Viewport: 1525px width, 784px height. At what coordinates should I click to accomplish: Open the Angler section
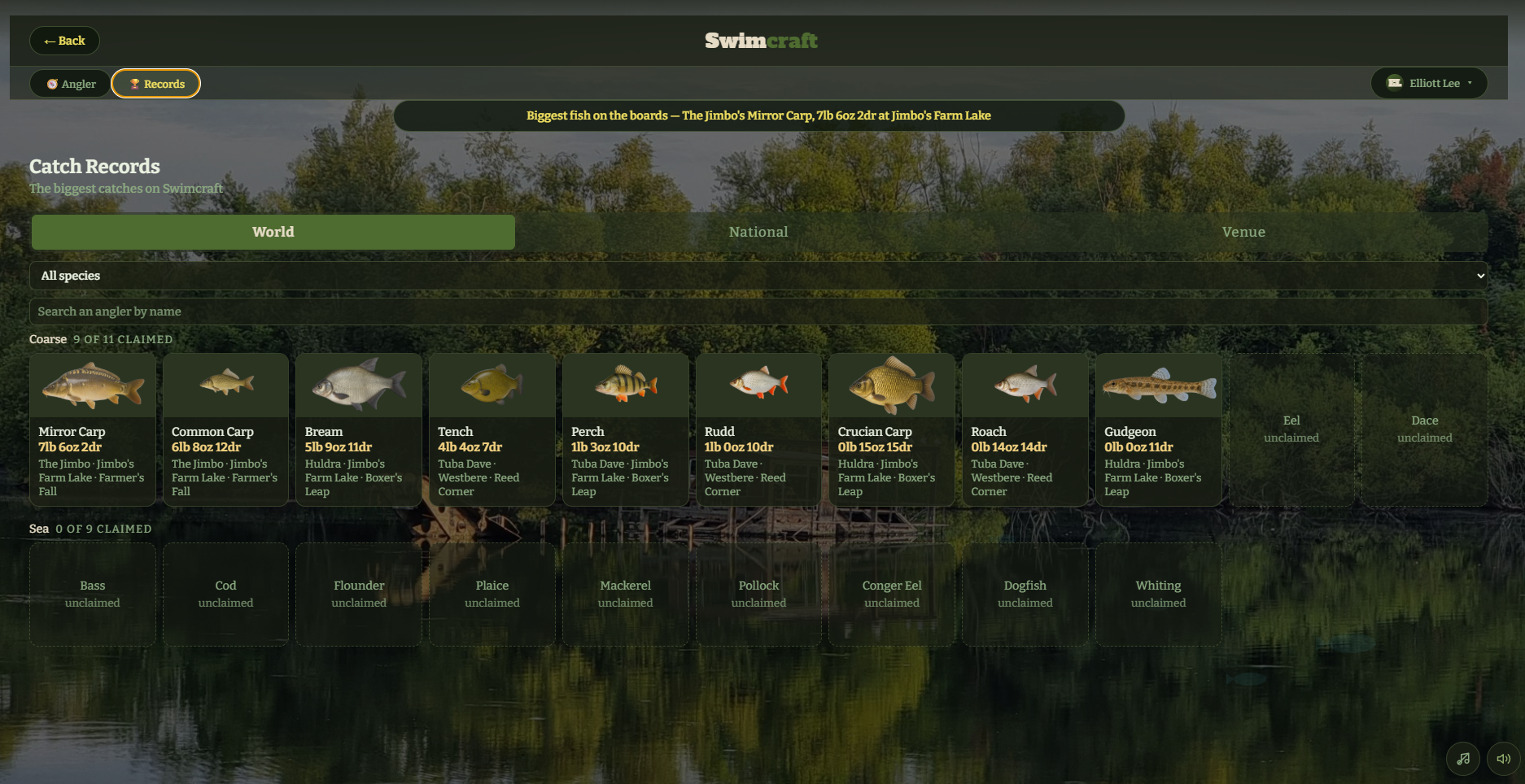70,84
